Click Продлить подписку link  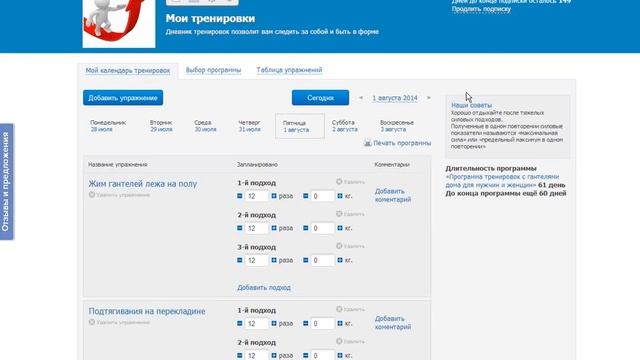tap(481, 9)
